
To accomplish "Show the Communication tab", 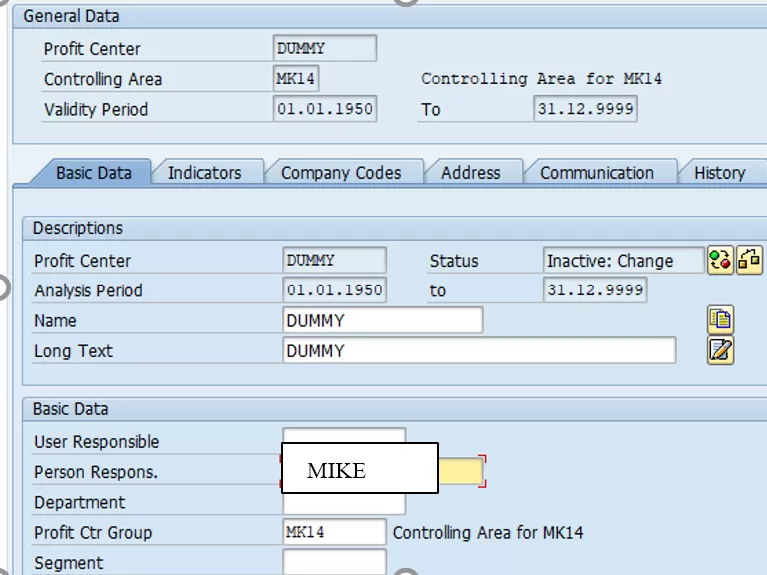I will (596, 173).
